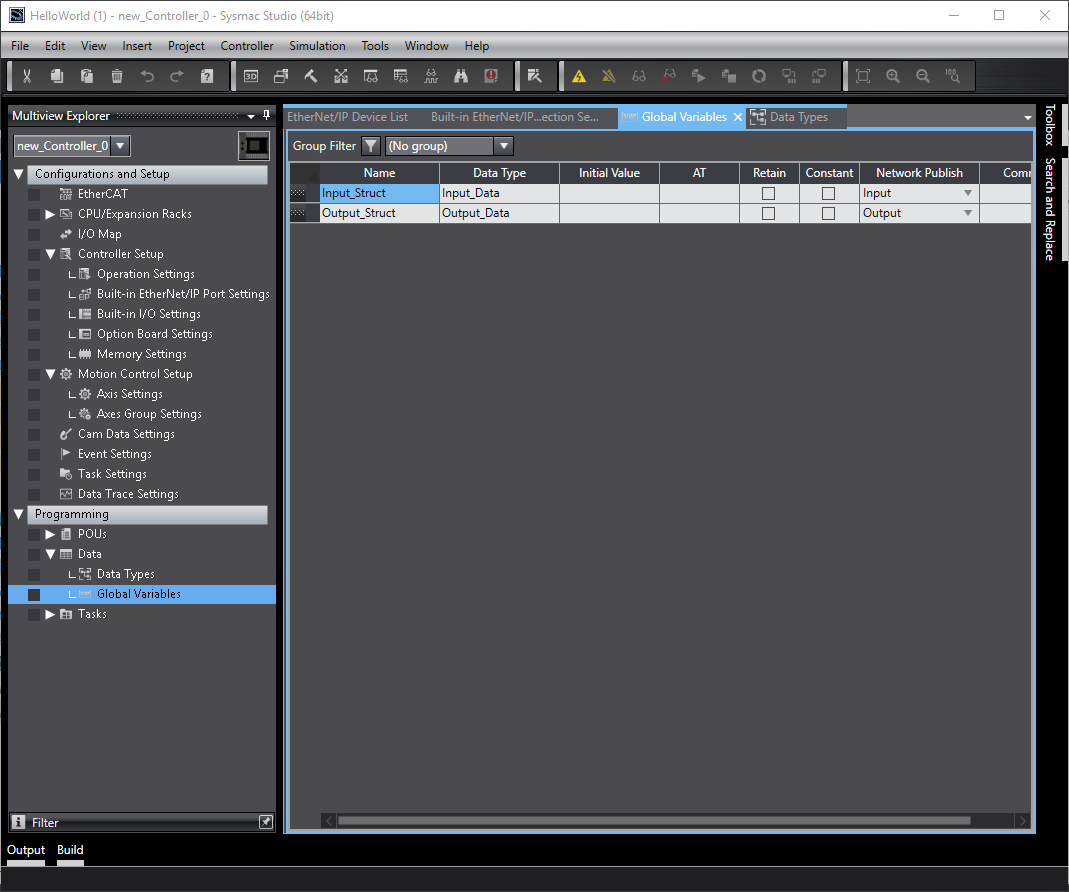Click the Delete trash can icon
Screen dimensions: 1069x892
coord(117,76)
